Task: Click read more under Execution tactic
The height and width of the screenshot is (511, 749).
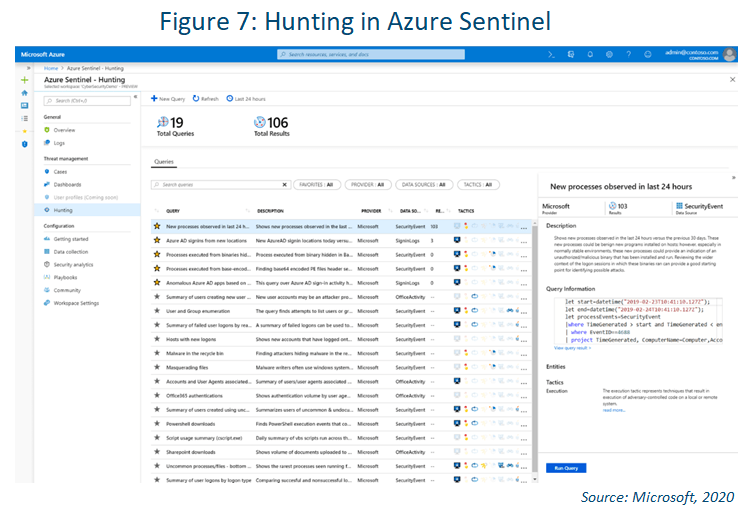Action: click(x=614, y=410)
